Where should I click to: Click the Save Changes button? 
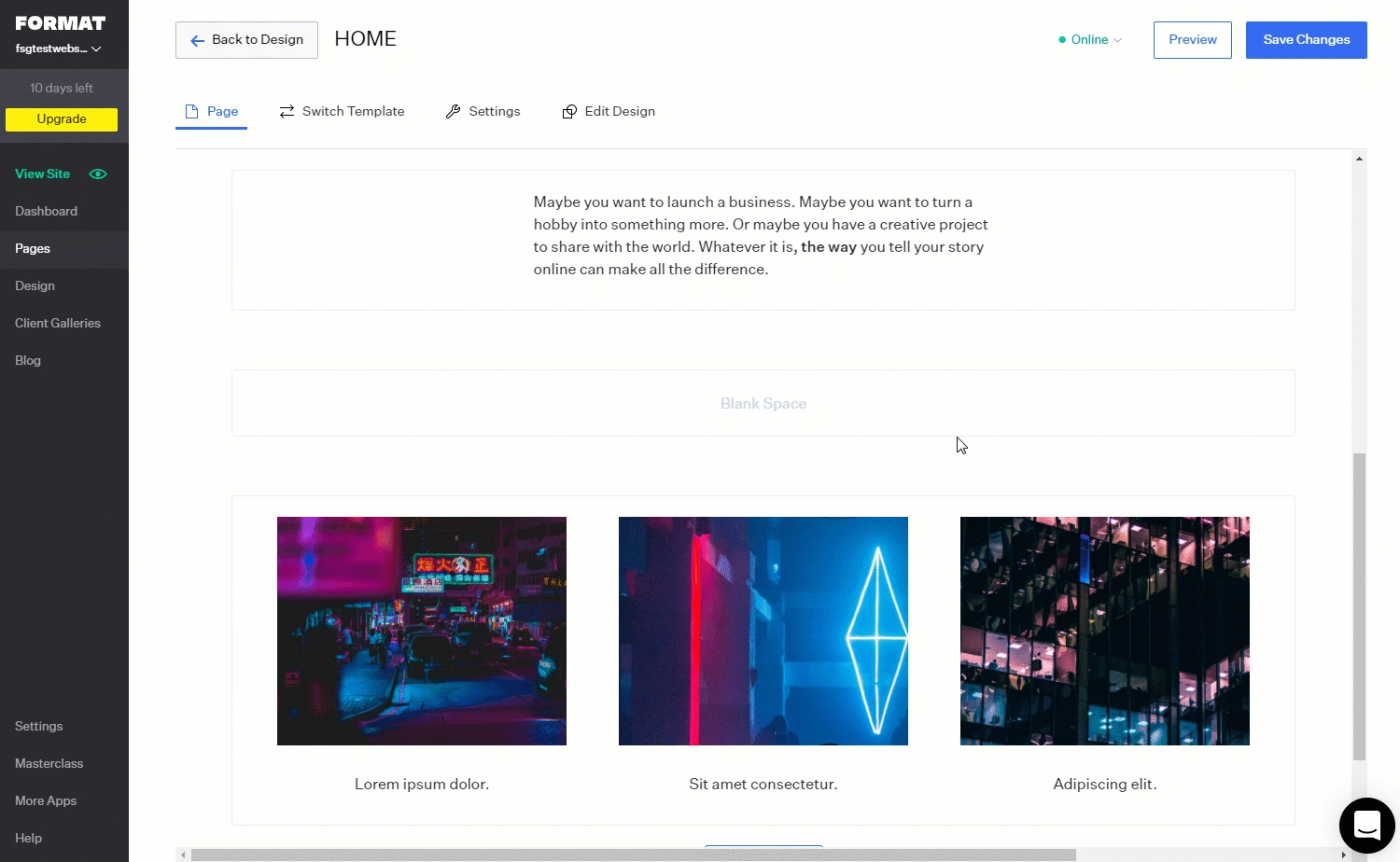coord(1306,39)
